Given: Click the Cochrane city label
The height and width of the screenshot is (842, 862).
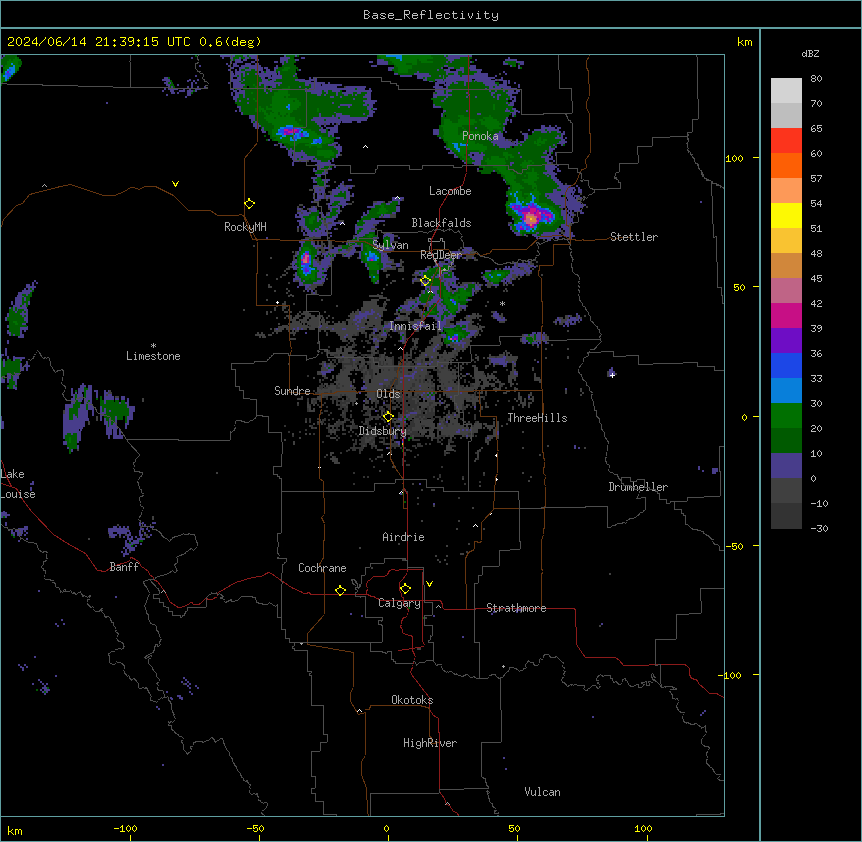Looking at the screenshot, I should (x=322, y=568).
